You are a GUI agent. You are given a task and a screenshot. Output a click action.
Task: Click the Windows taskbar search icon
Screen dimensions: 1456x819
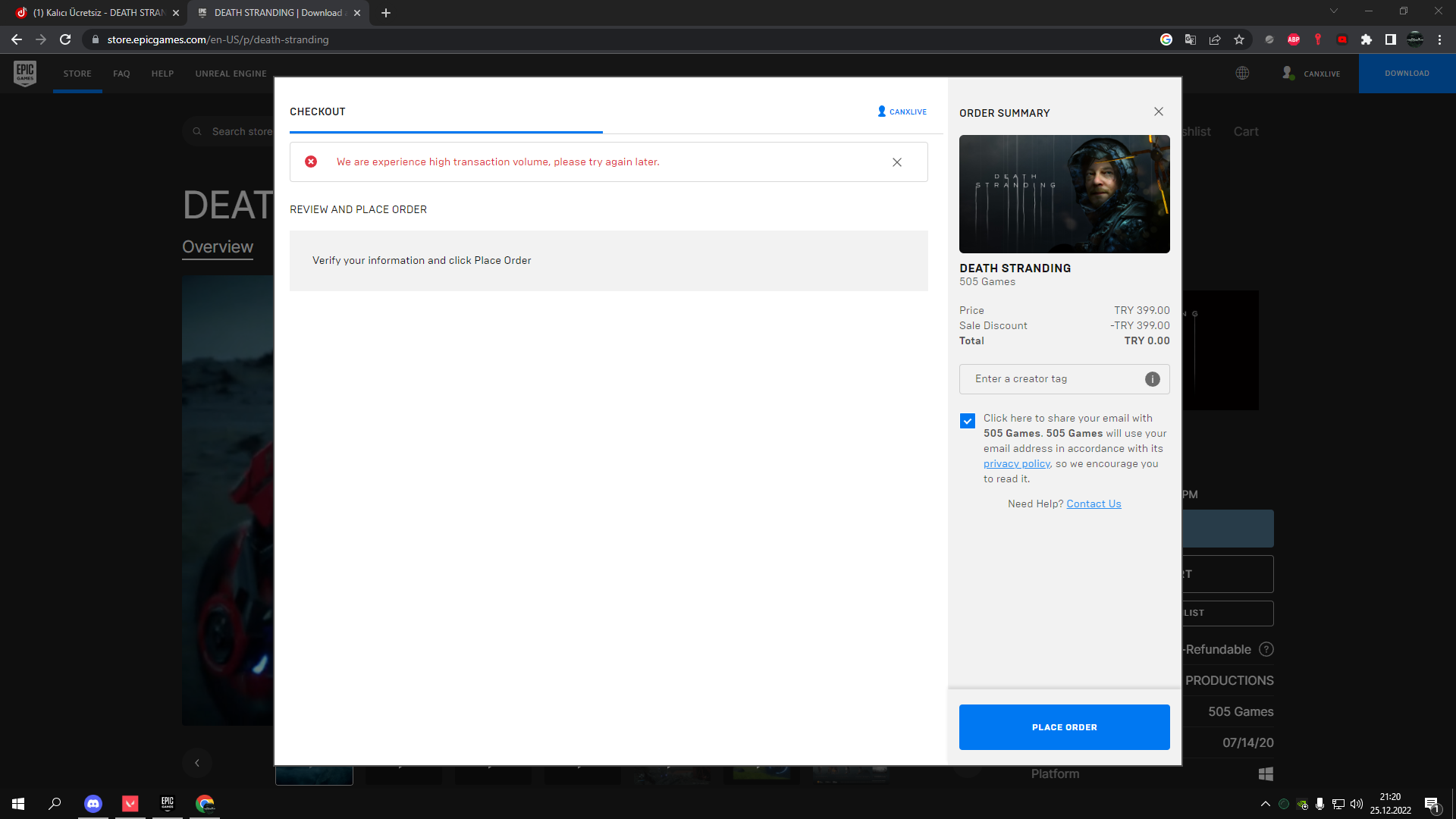[55, 804]
